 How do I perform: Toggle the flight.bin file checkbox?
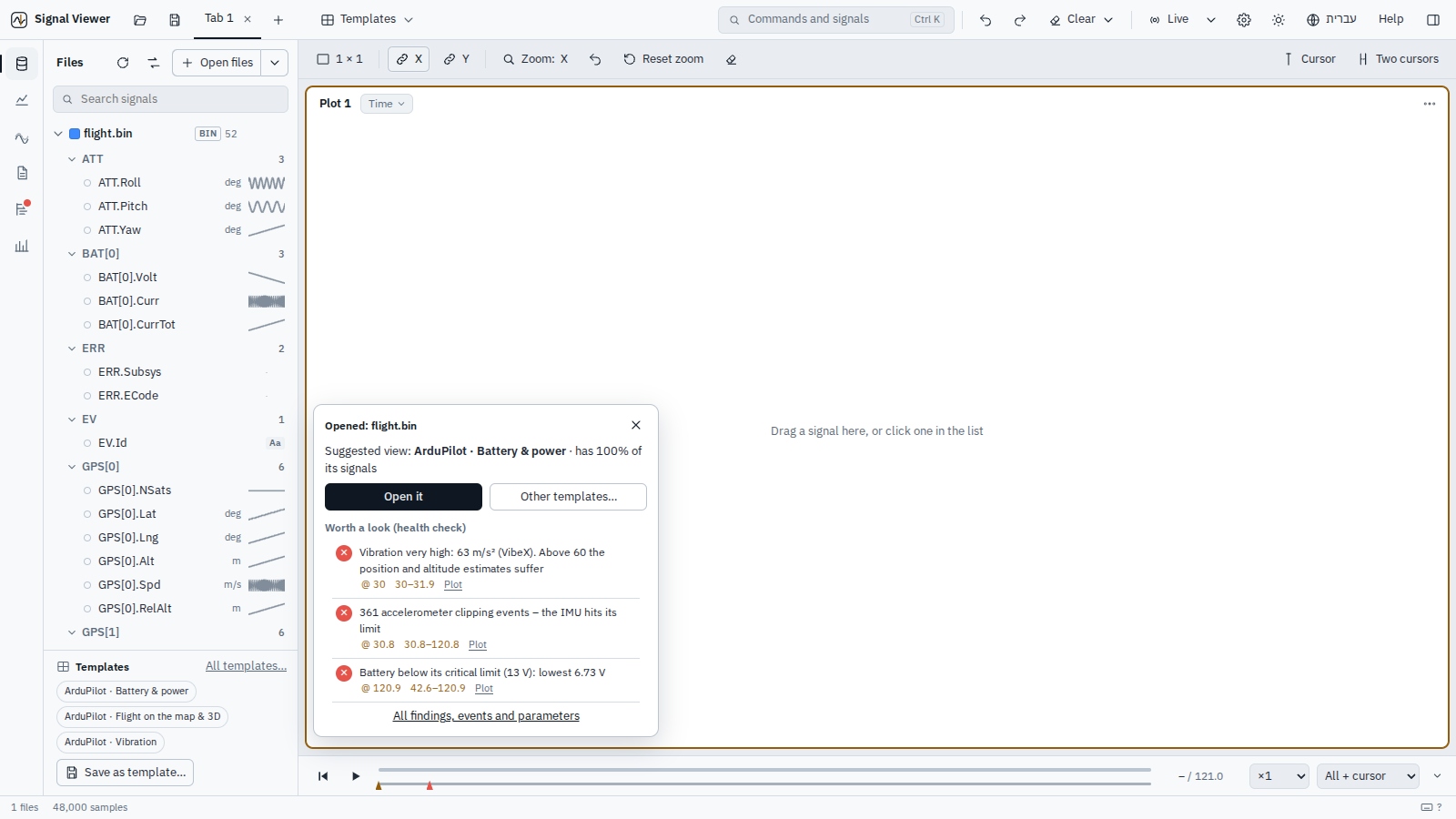click(75, 134)
